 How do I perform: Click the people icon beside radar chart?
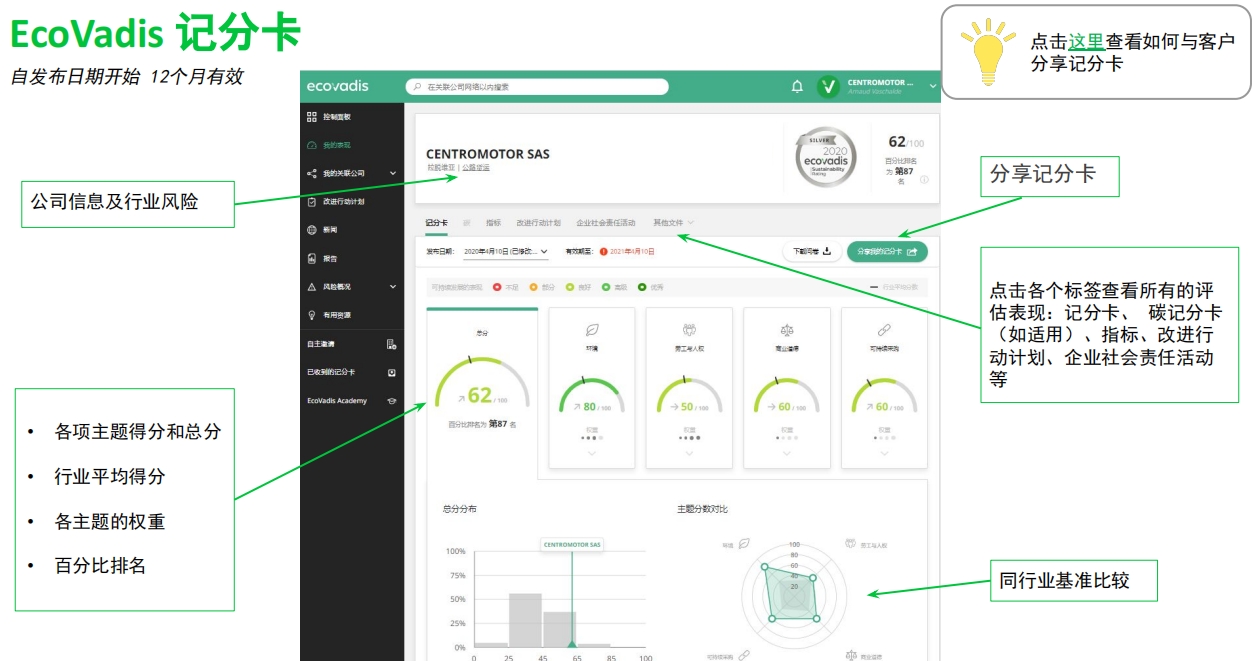click(850, 544)
